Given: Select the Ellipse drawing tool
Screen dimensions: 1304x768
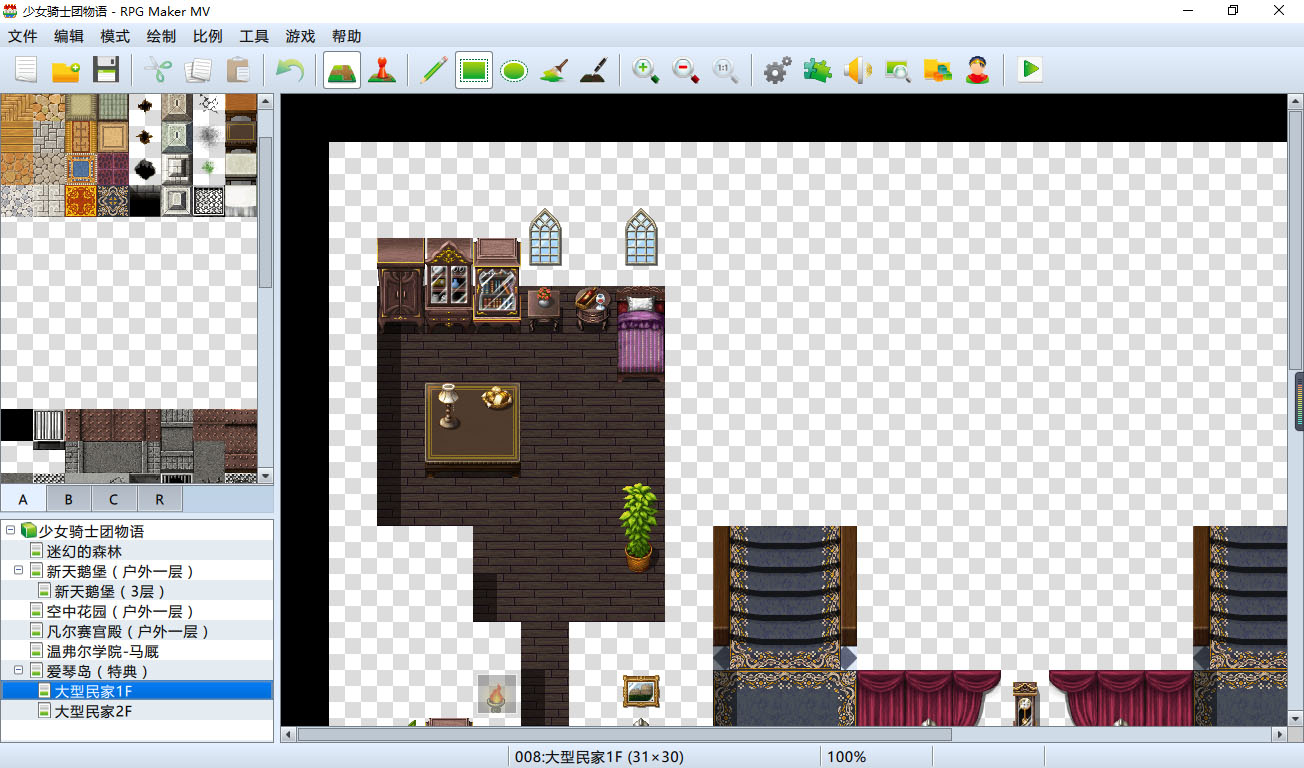Looking at the screenshot, I should (x=514, y=70).
